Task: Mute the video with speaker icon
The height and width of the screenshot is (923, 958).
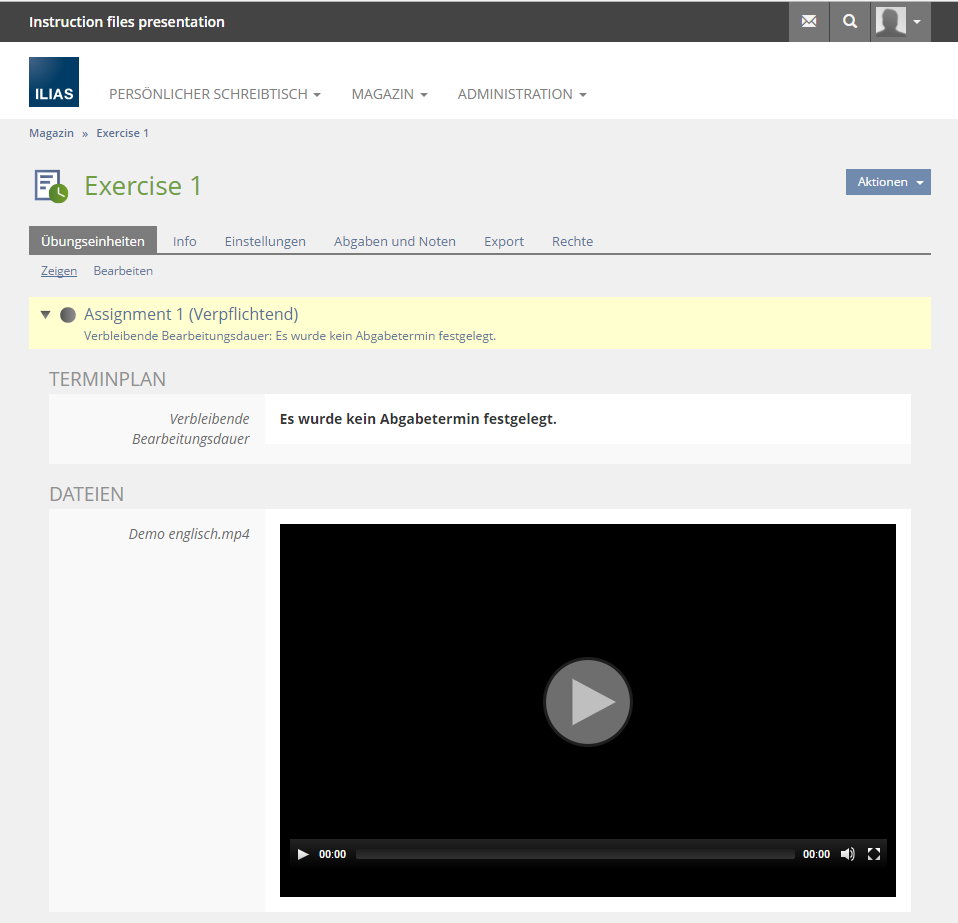Action: (847, 854)
